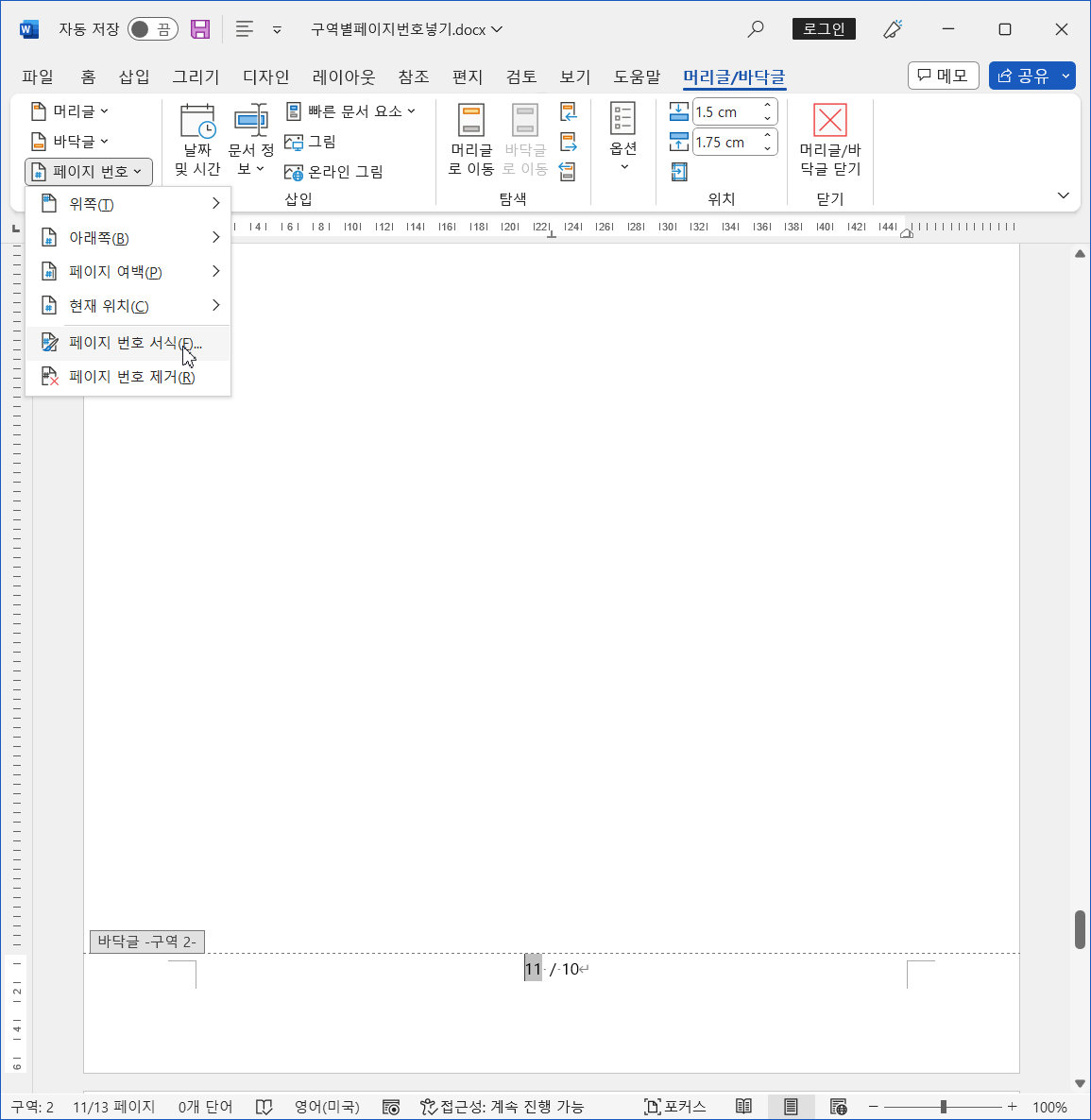The width and height of the screenshot is (1091, 1120).
Task: Switch to the 삽입 tab
Action: (x=133, y=76)
